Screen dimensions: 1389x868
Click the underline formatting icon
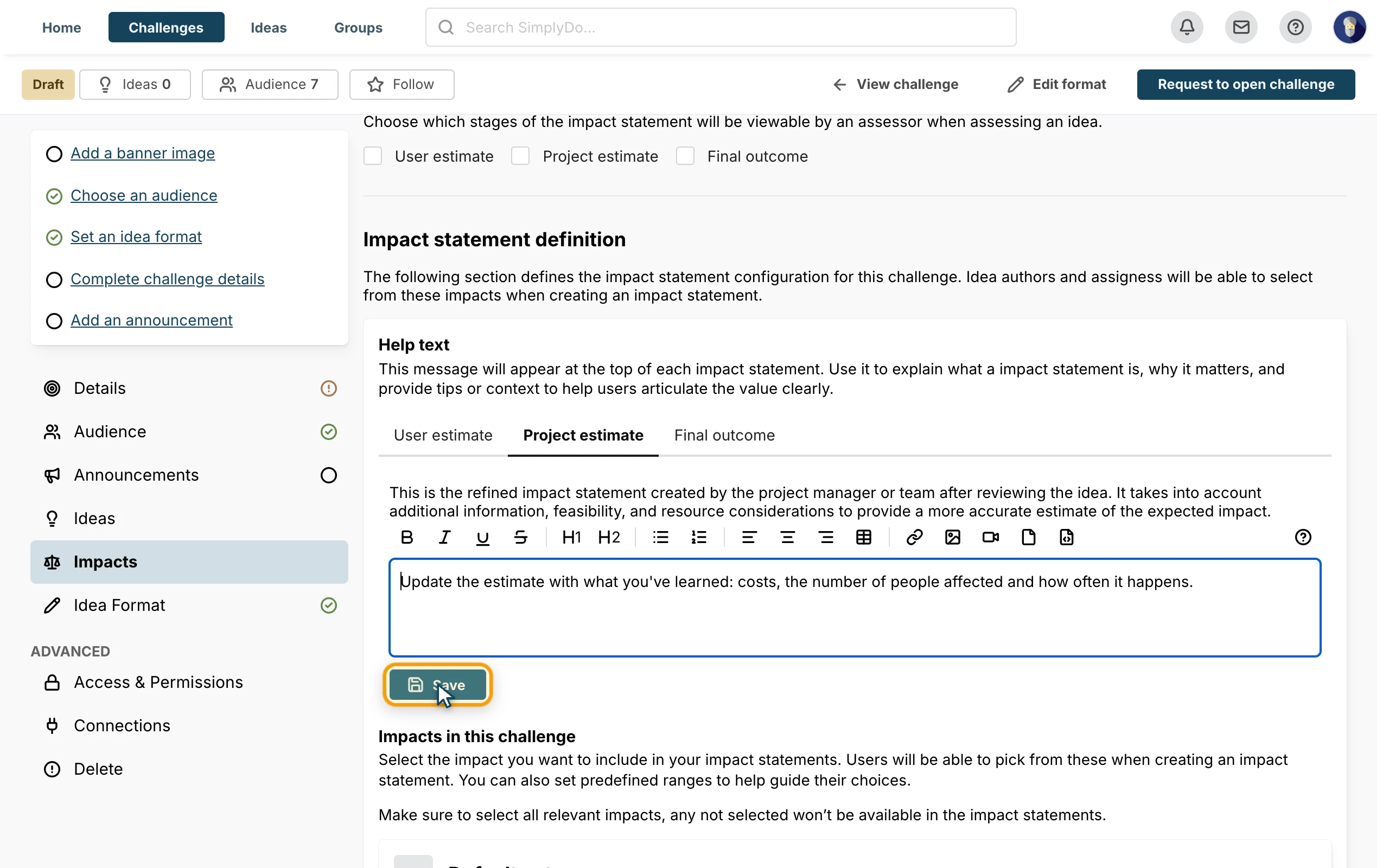483,537
